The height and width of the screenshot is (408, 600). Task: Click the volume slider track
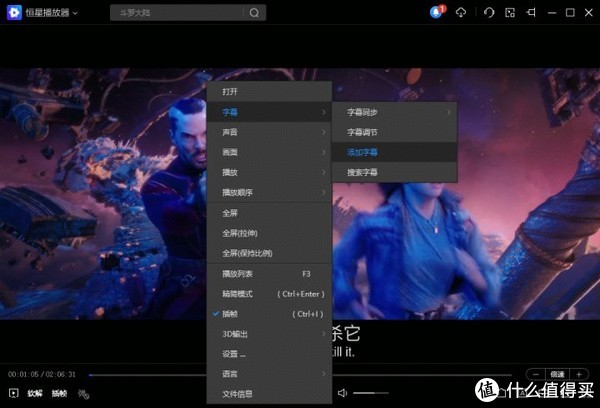click(x=371, y=393)
